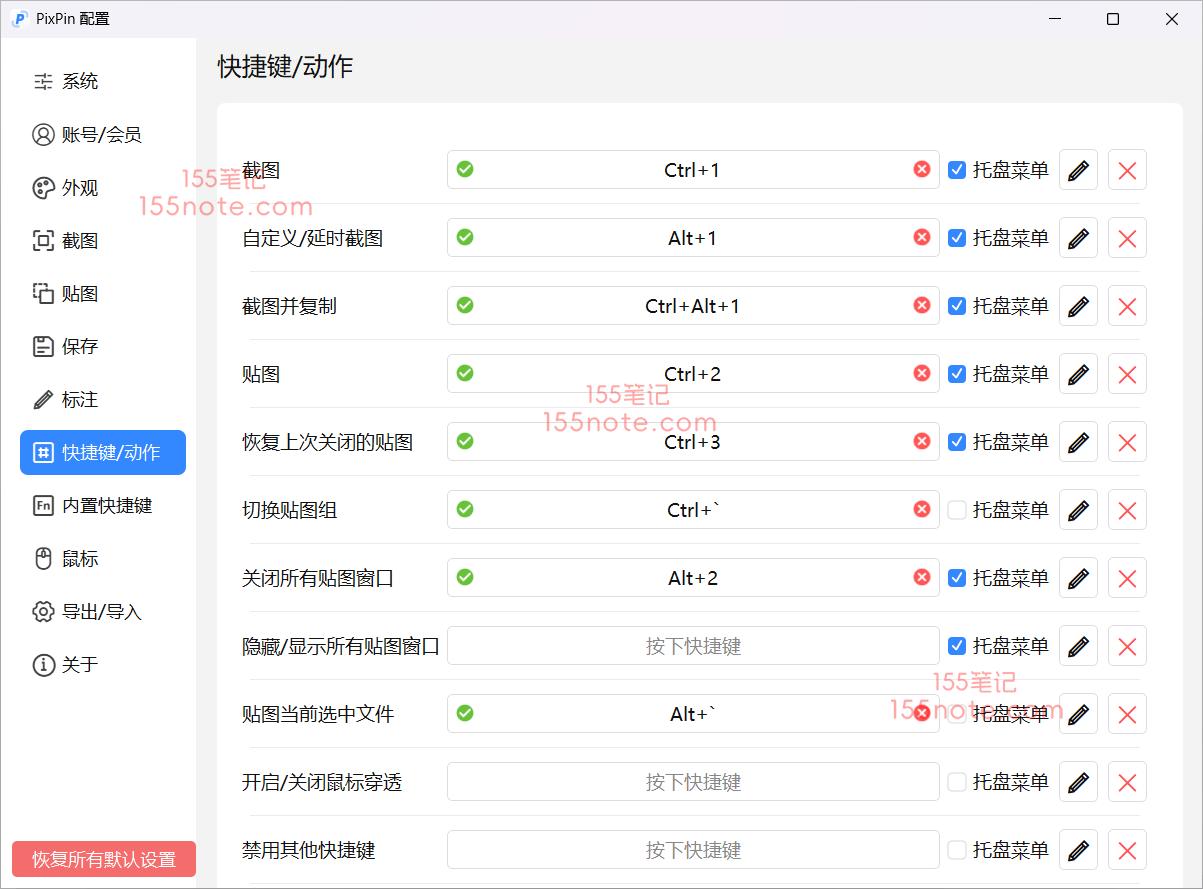Image resolution: width=1203 pixels, height=889 pixels.
Task: Switch to 内置快捷键 sidebar tab
Action: [x=106, y=506]
